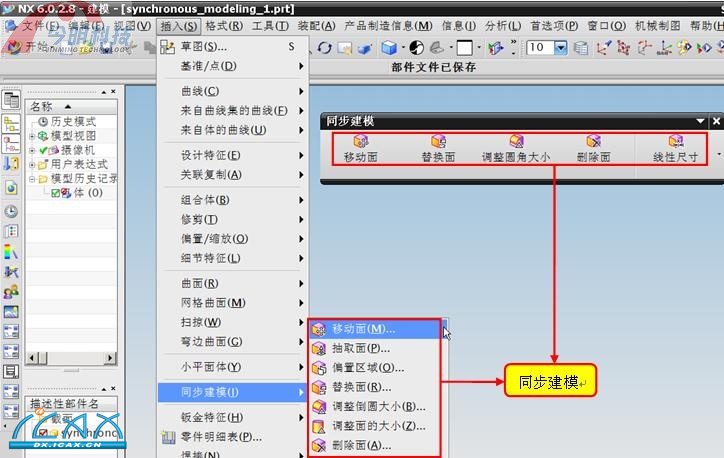Toggle the synchronous part checkbox in lower panel
Screen dimensions: 724x458
[x=43, y=433]
